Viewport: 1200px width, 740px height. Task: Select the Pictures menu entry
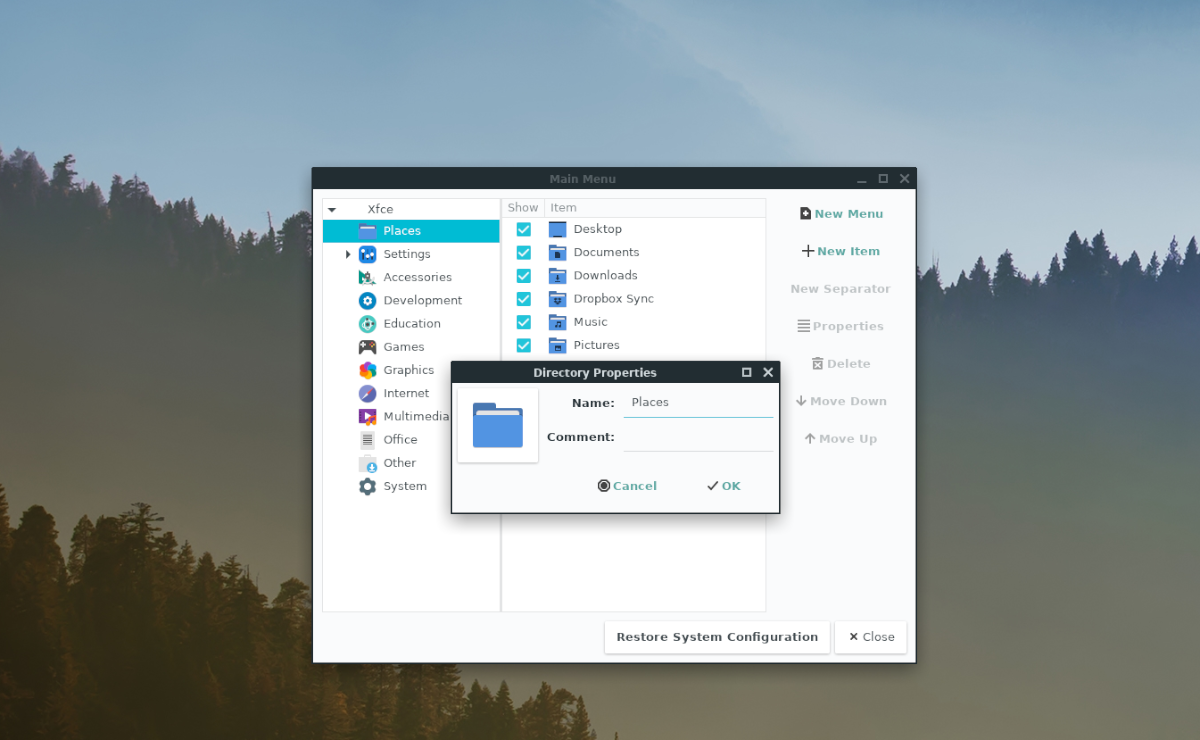tap(598, 345)
